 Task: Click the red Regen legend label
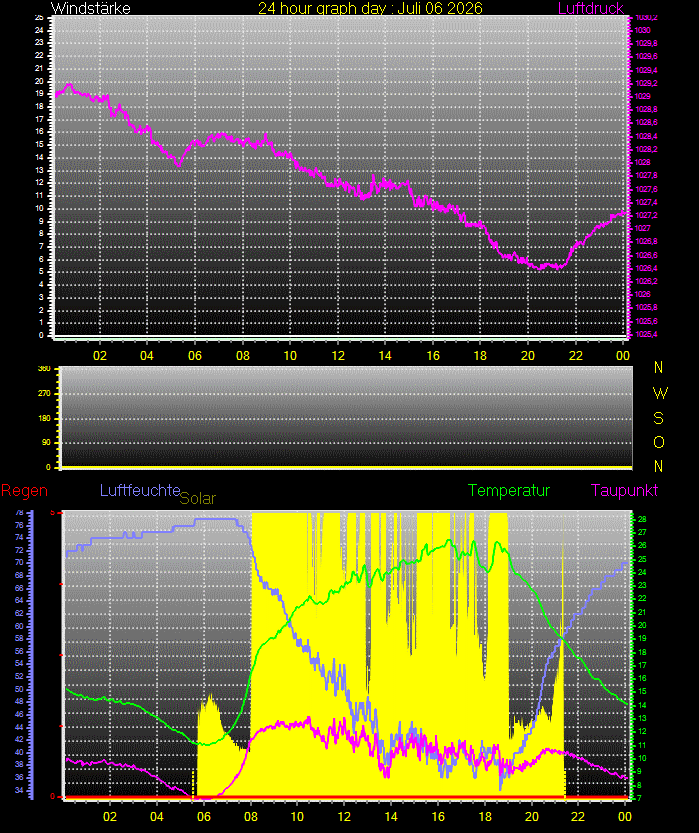24,490
